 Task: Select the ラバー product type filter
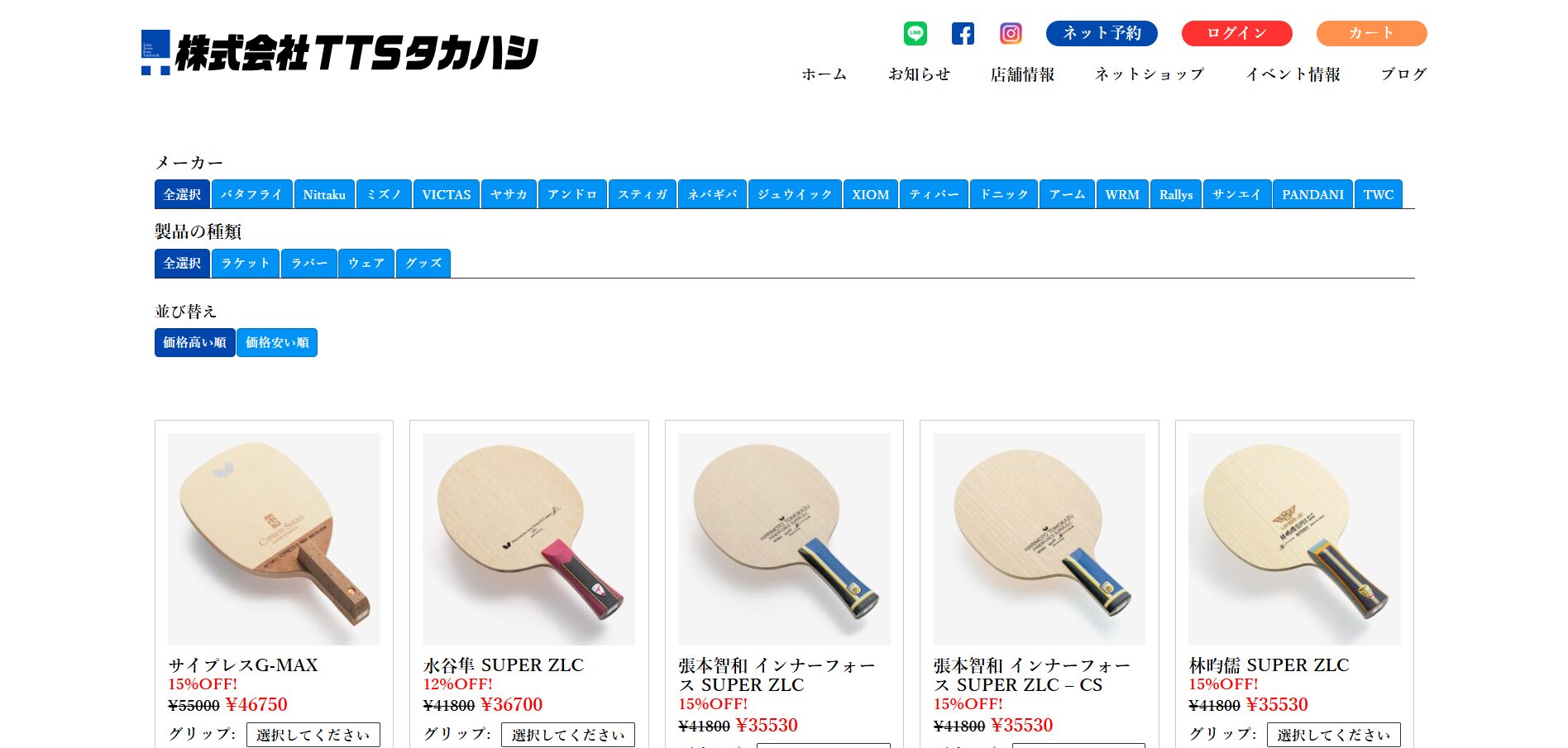309,263
